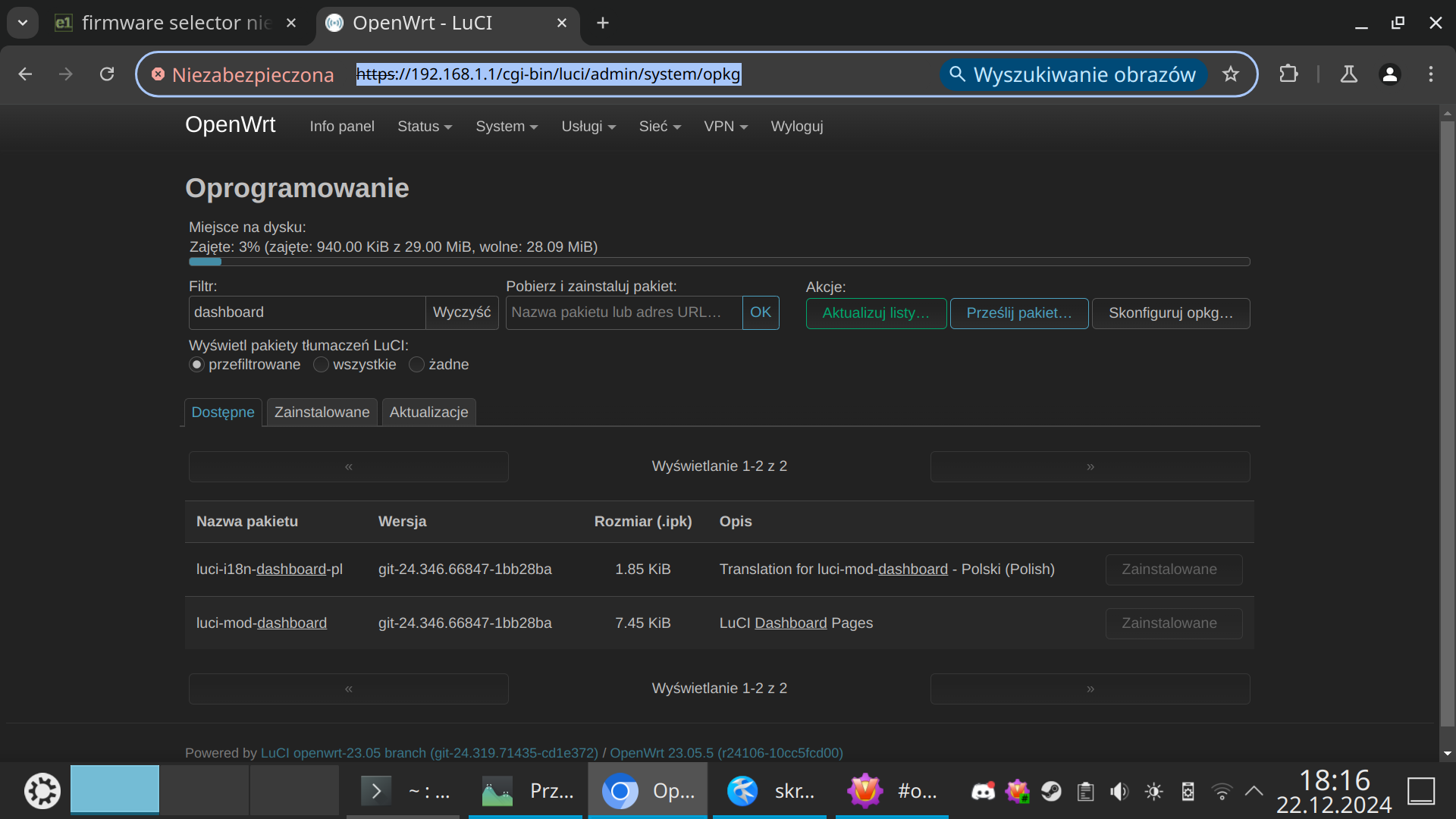Click Prześlij pakiet button
The height and width of the screenshot is (819, 1456).
point(1019,313)
